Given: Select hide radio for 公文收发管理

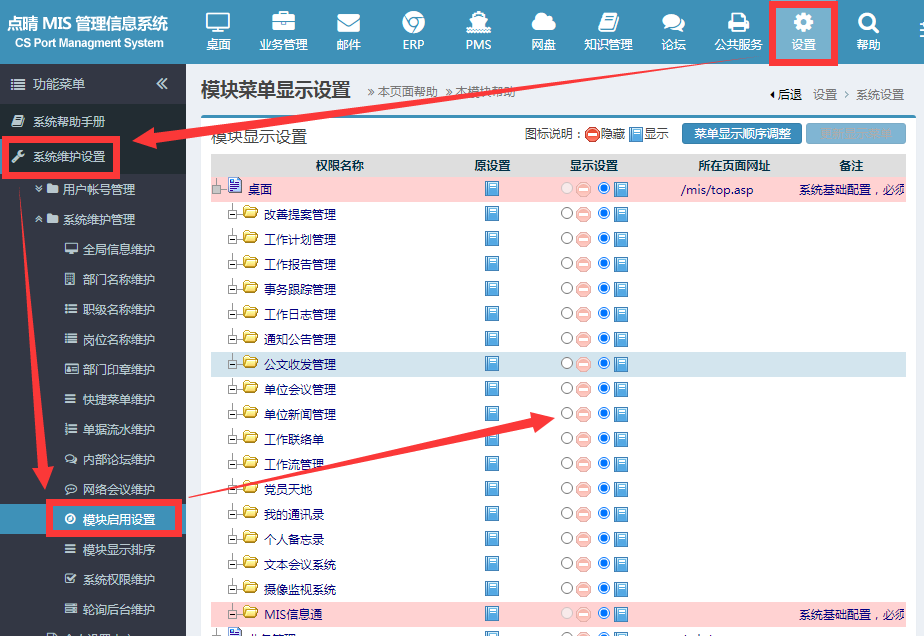Looking at the screenshot, I should tap(566, 363).
